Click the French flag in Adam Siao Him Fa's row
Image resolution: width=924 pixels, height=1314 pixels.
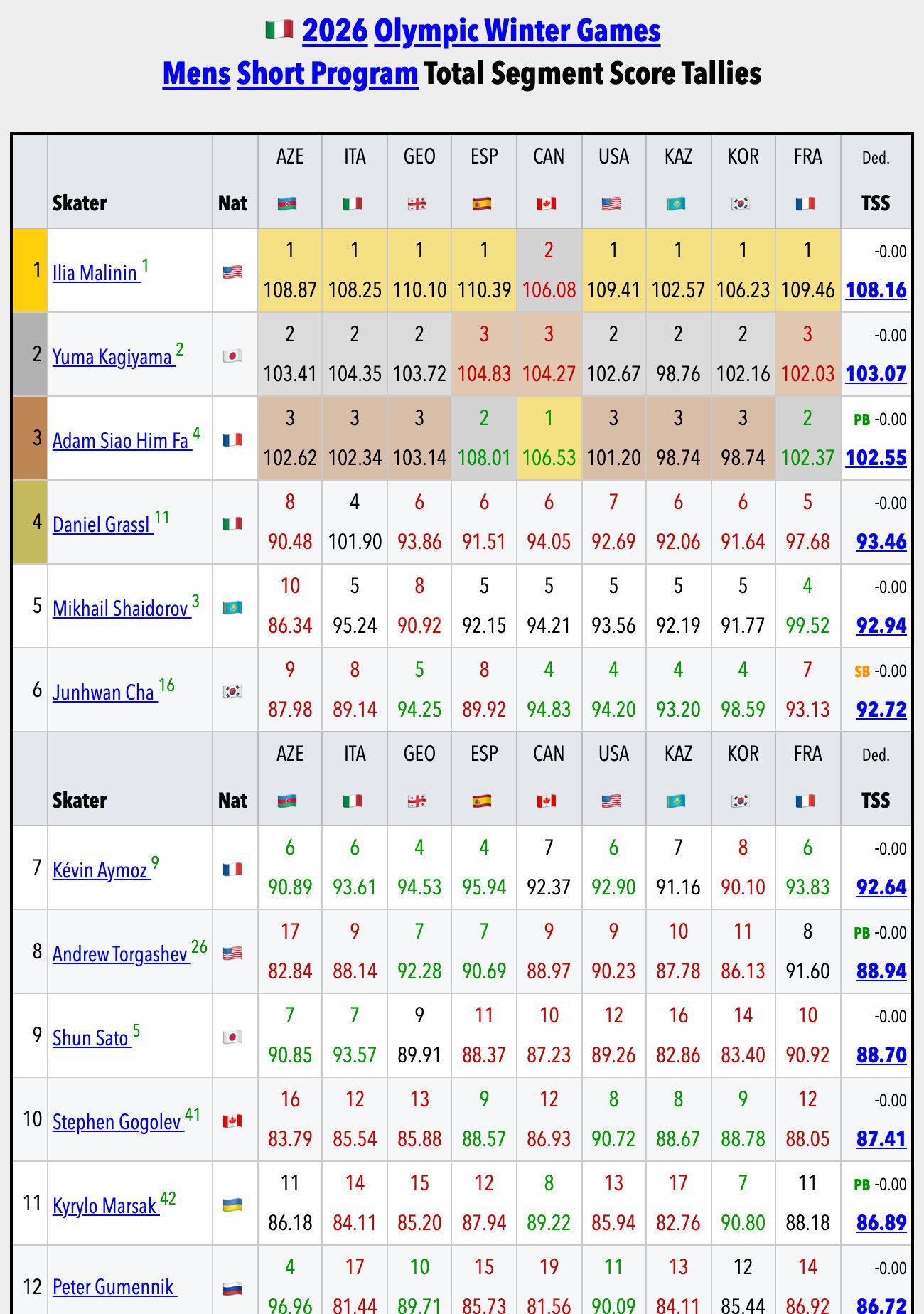(x=232, y=439)
